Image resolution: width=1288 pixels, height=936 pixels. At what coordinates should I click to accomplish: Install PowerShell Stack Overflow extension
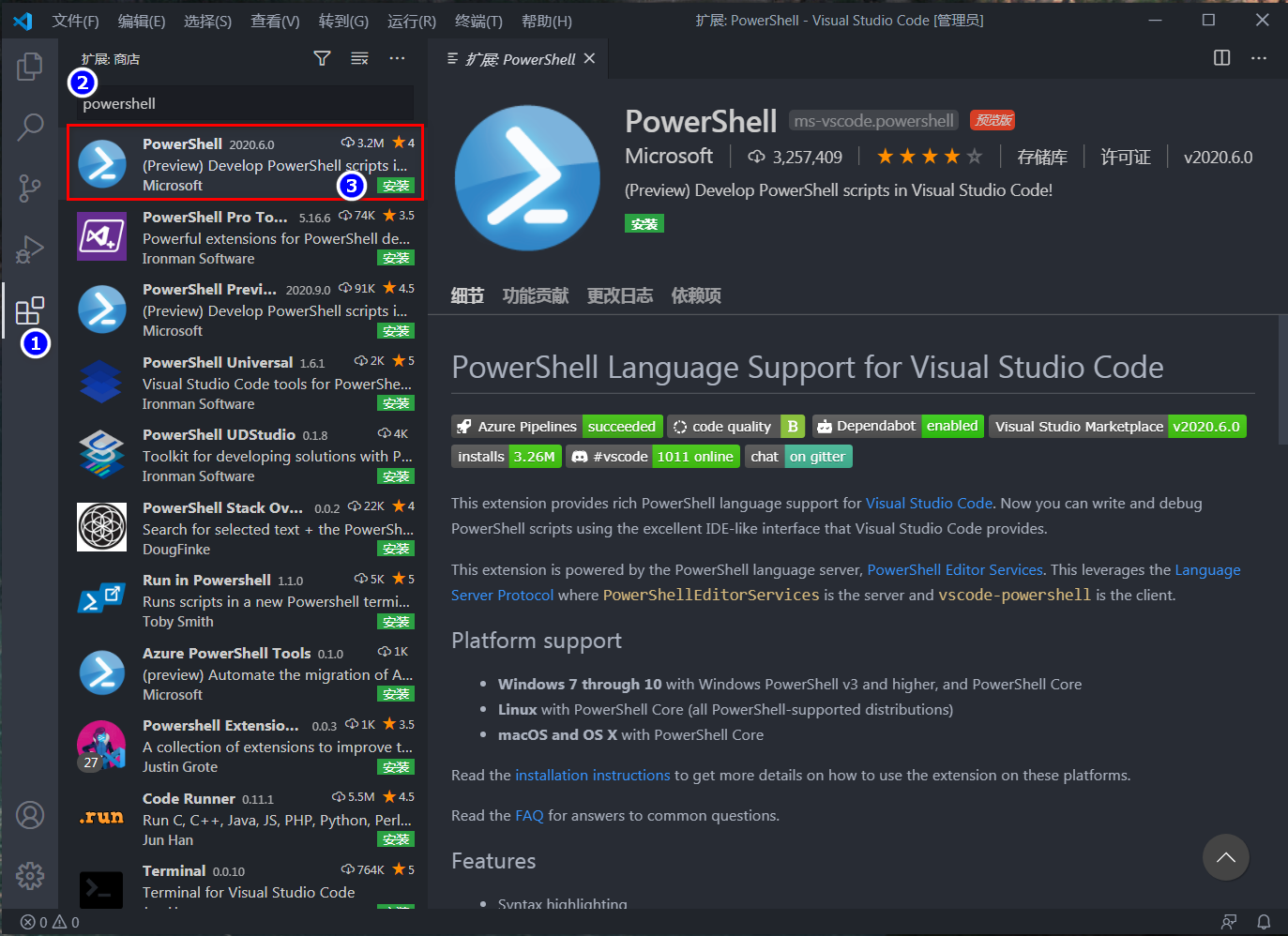pyautogui.click(x=396, y=549)
